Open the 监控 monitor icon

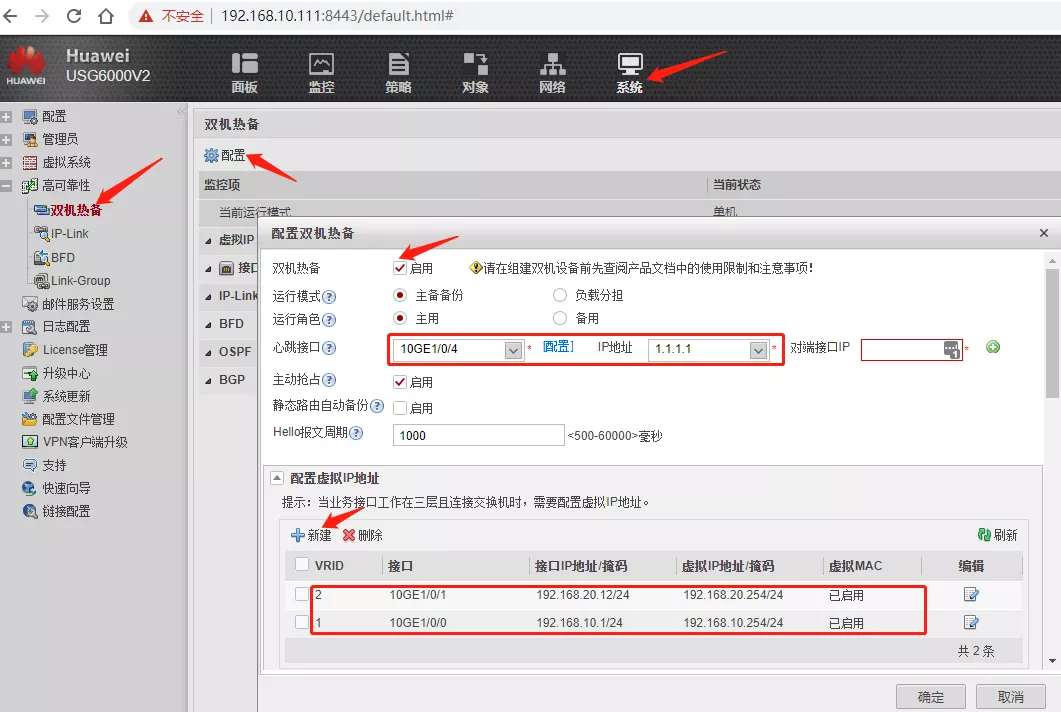321,65
